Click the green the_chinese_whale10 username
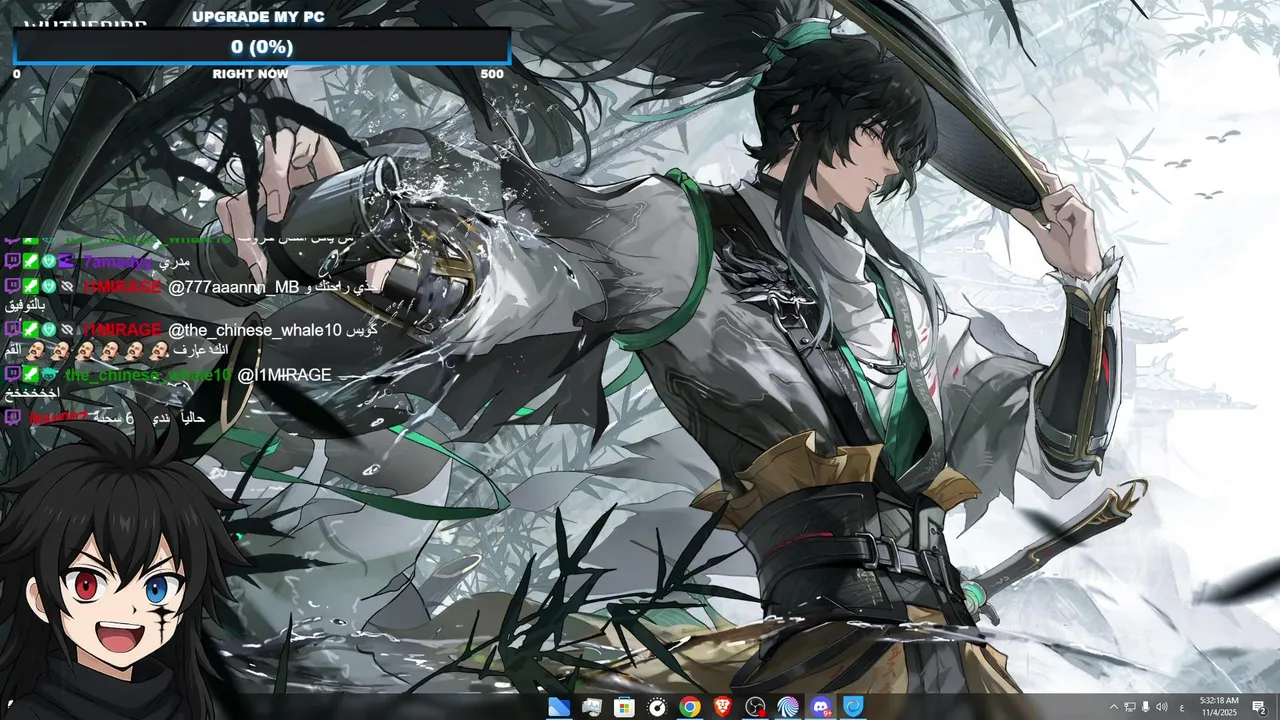This screenshot has width=1280, height=720. pos(148,375)
